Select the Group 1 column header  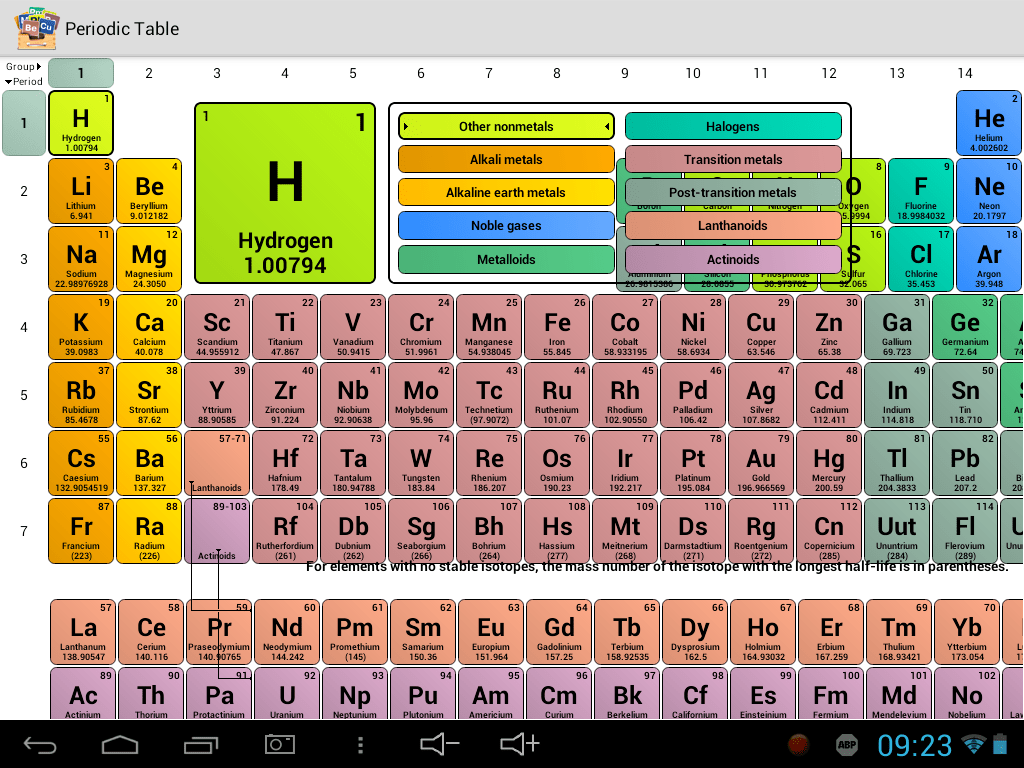81,73
